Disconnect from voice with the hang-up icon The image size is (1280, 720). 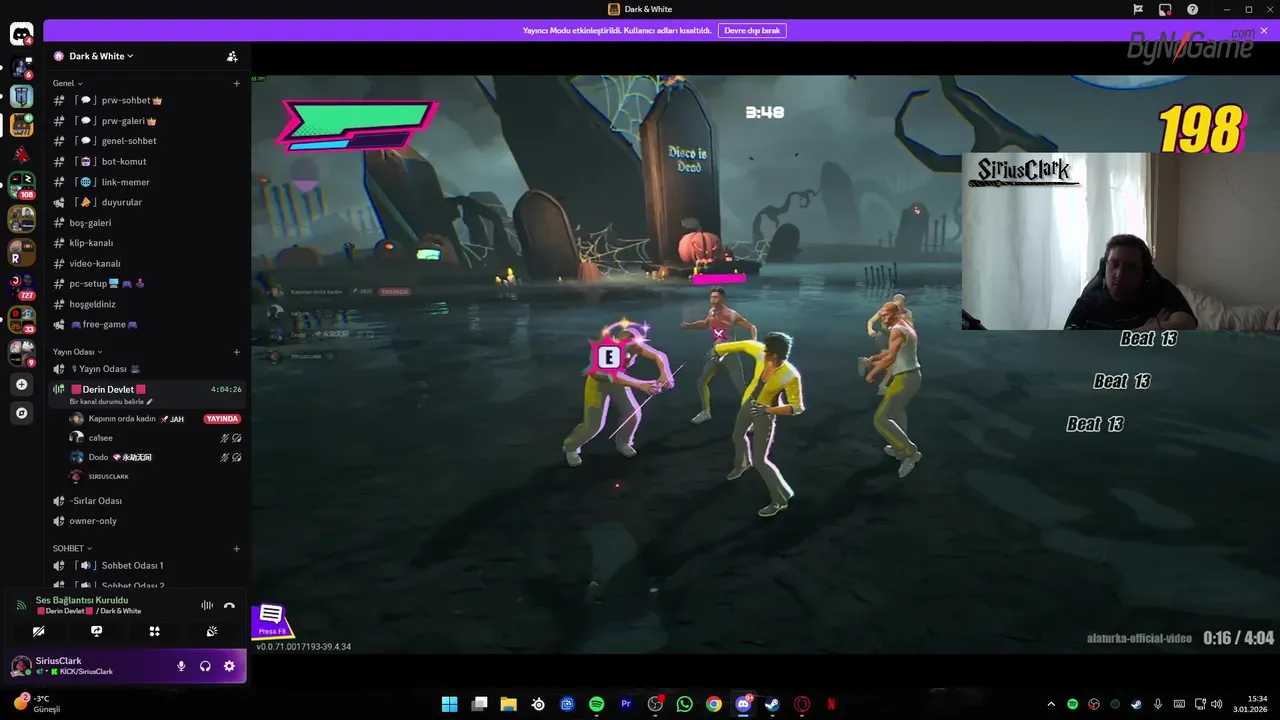click(229, 605)
